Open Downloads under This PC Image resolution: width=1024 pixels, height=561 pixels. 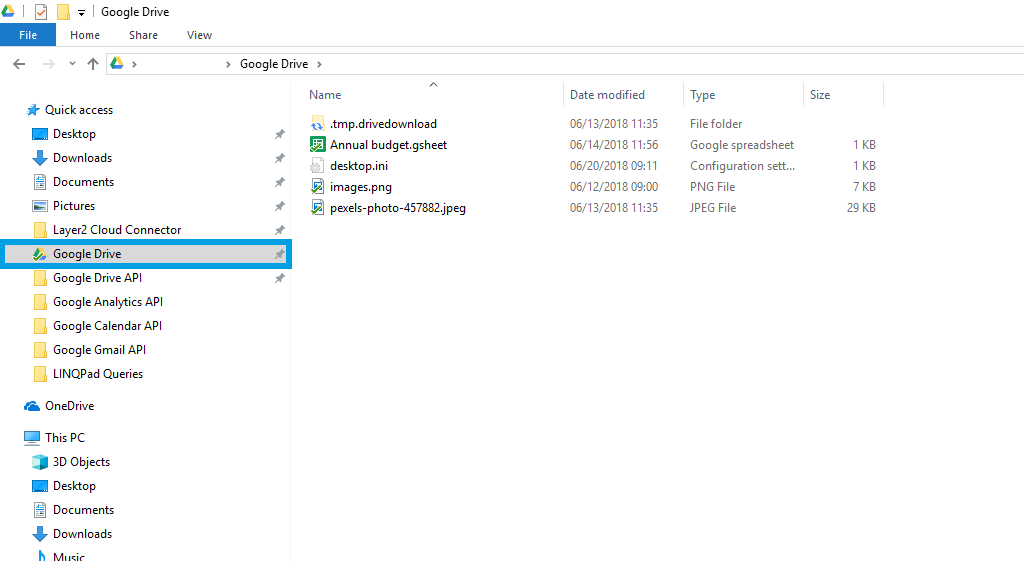[82, 534]
